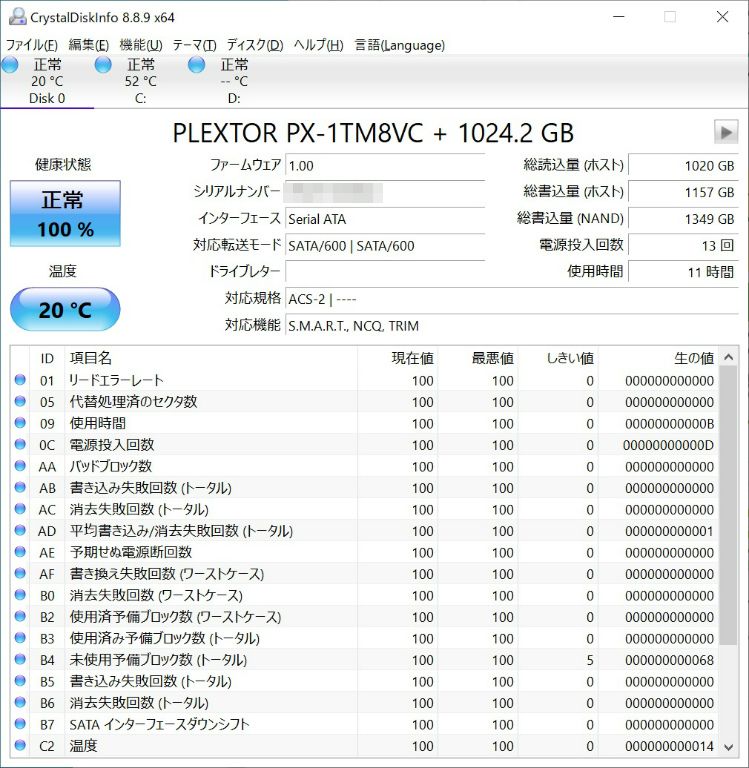Viewport: 749px width, 768px height.
Task: Select the バッドブロック数 row
Action: click(x=364, y=466)
